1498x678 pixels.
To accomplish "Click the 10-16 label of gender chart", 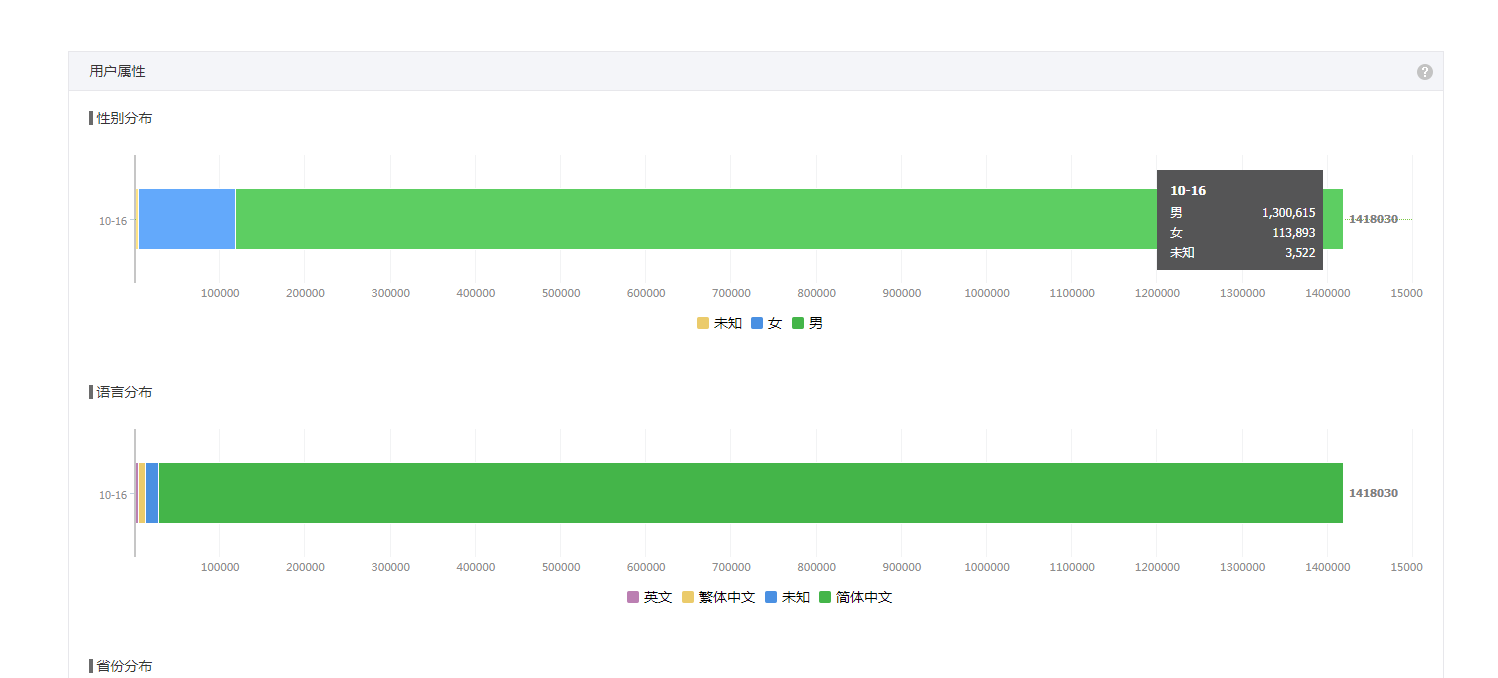I will (x=113, y=221).
